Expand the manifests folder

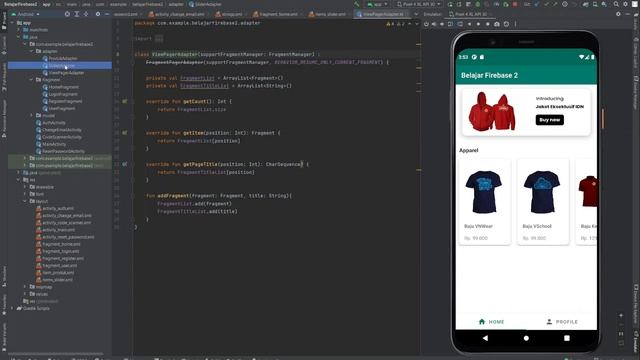tap(19, 30)
